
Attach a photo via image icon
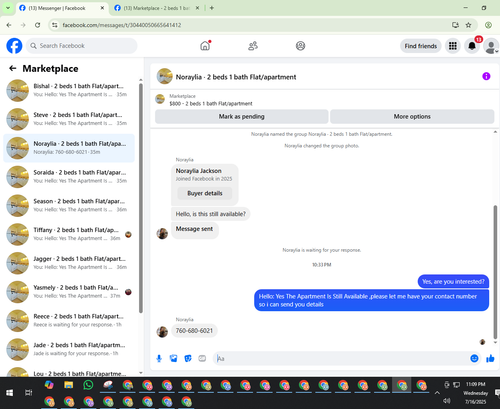[x=173, y=358]
